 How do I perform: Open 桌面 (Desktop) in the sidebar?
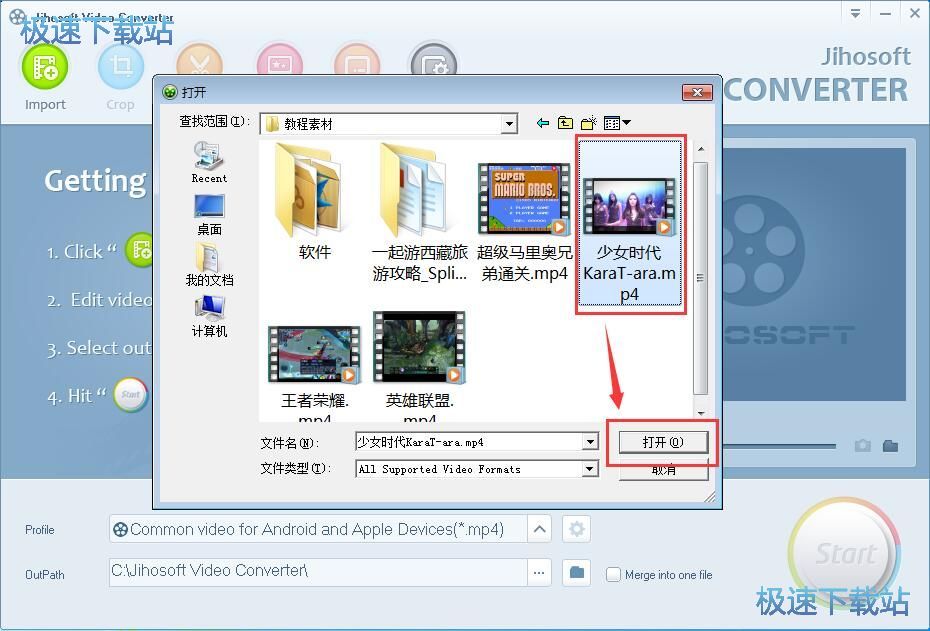(x=209, y=214)
